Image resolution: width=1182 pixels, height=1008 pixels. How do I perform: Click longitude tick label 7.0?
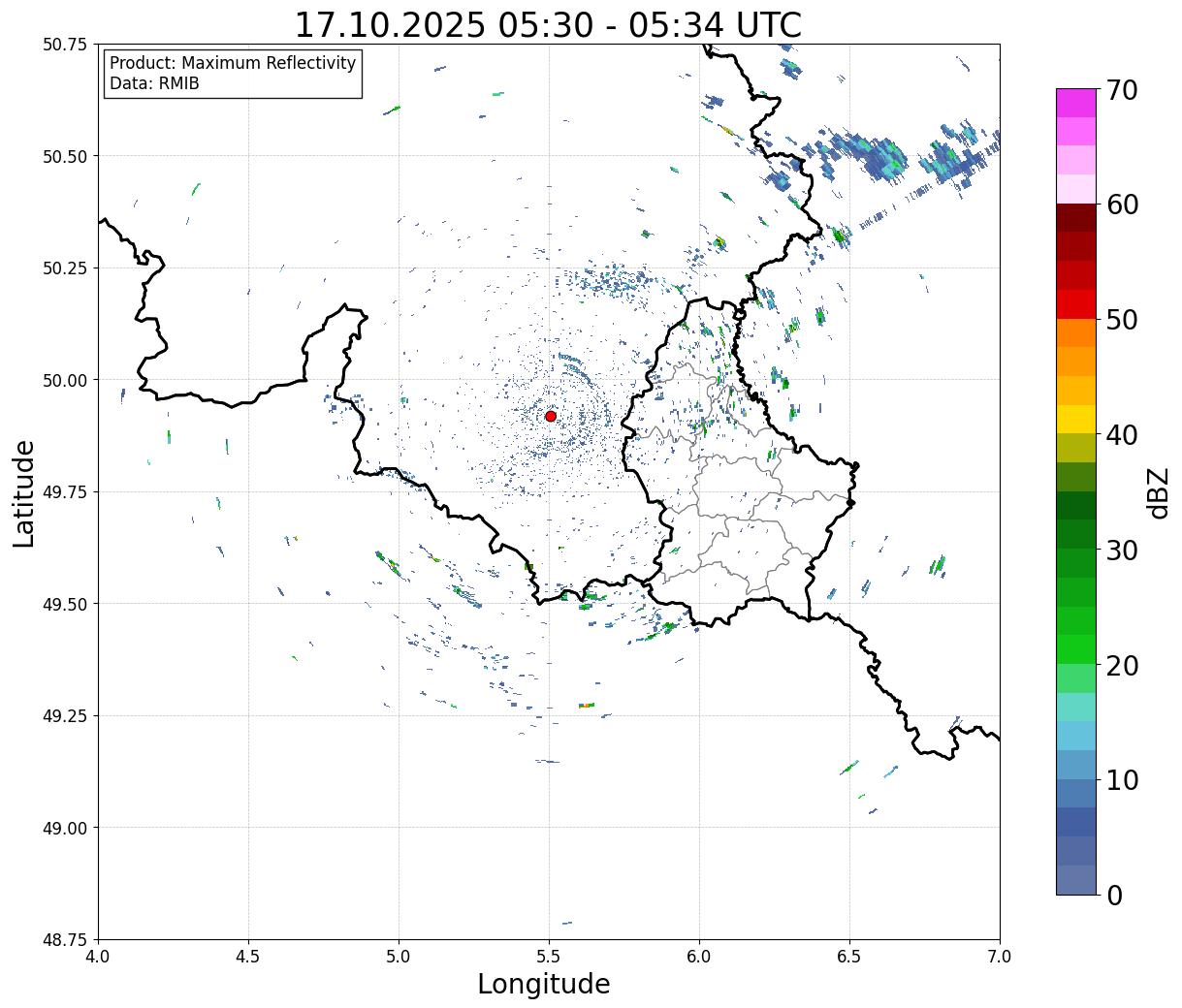point(1000,957)
